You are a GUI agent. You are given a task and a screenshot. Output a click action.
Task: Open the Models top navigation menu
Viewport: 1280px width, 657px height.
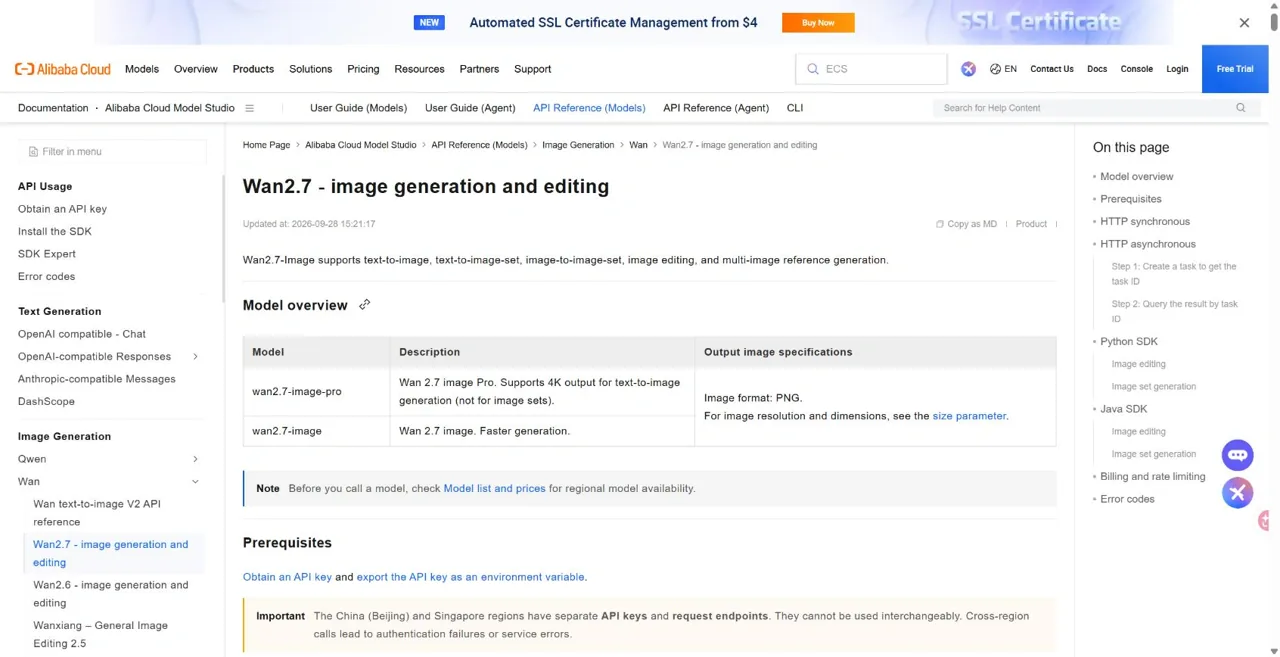tap(142, 69)
